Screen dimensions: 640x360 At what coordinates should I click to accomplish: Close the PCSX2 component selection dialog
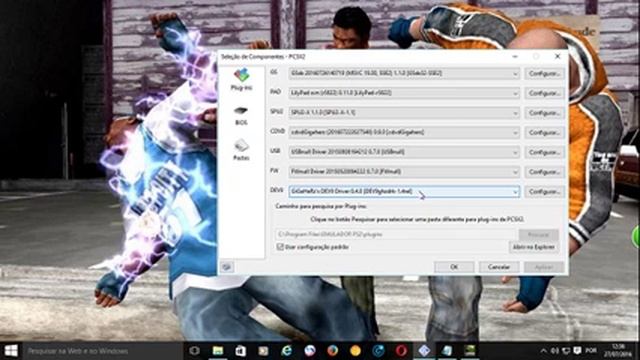tap(558, 56)
